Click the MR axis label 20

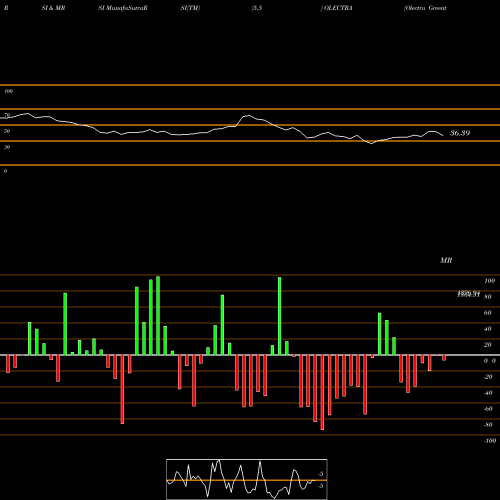tap(488, 345)
